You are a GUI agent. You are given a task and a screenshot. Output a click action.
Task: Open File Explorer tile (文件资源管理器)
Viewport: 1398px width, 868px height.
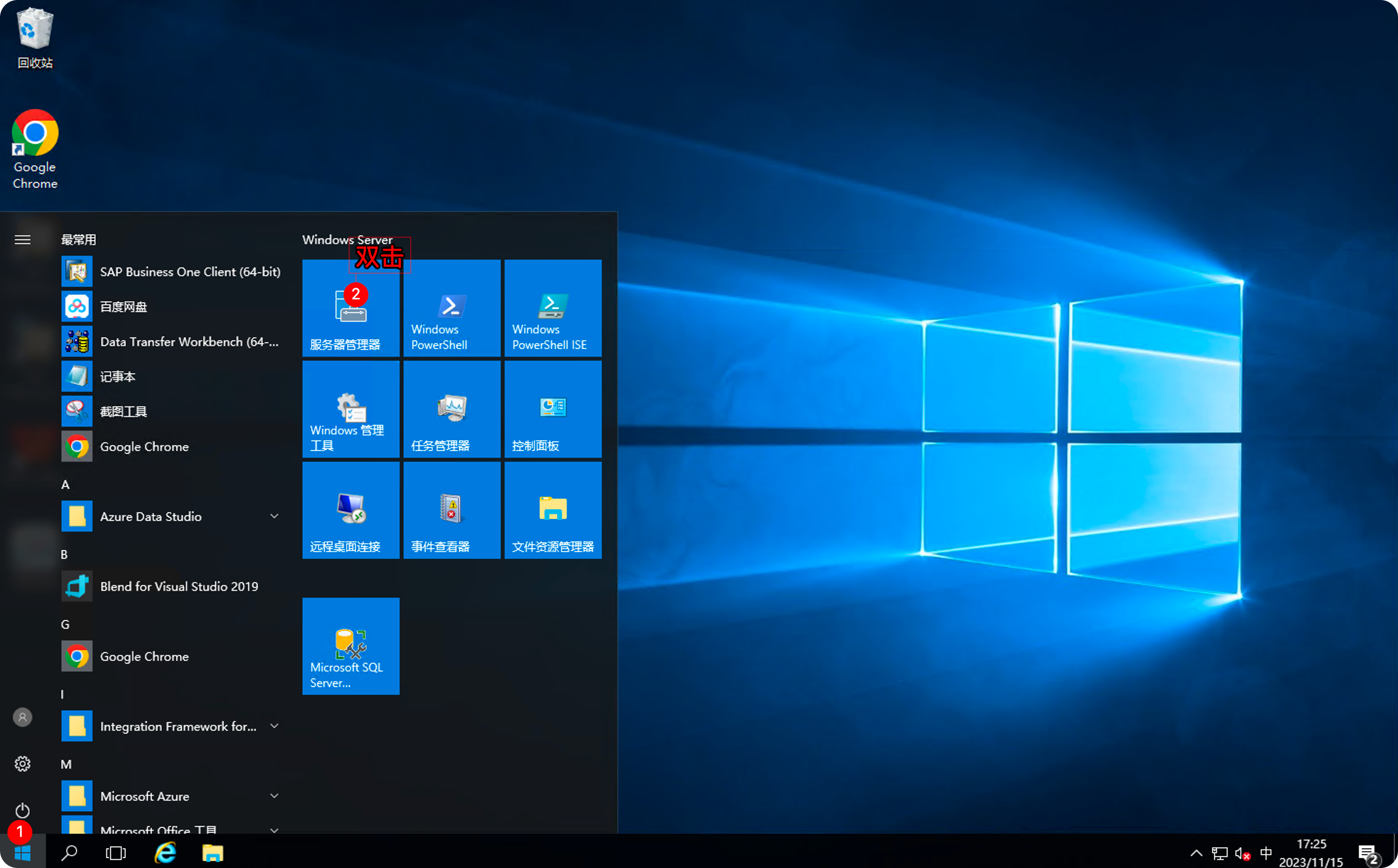coord(553,510)
